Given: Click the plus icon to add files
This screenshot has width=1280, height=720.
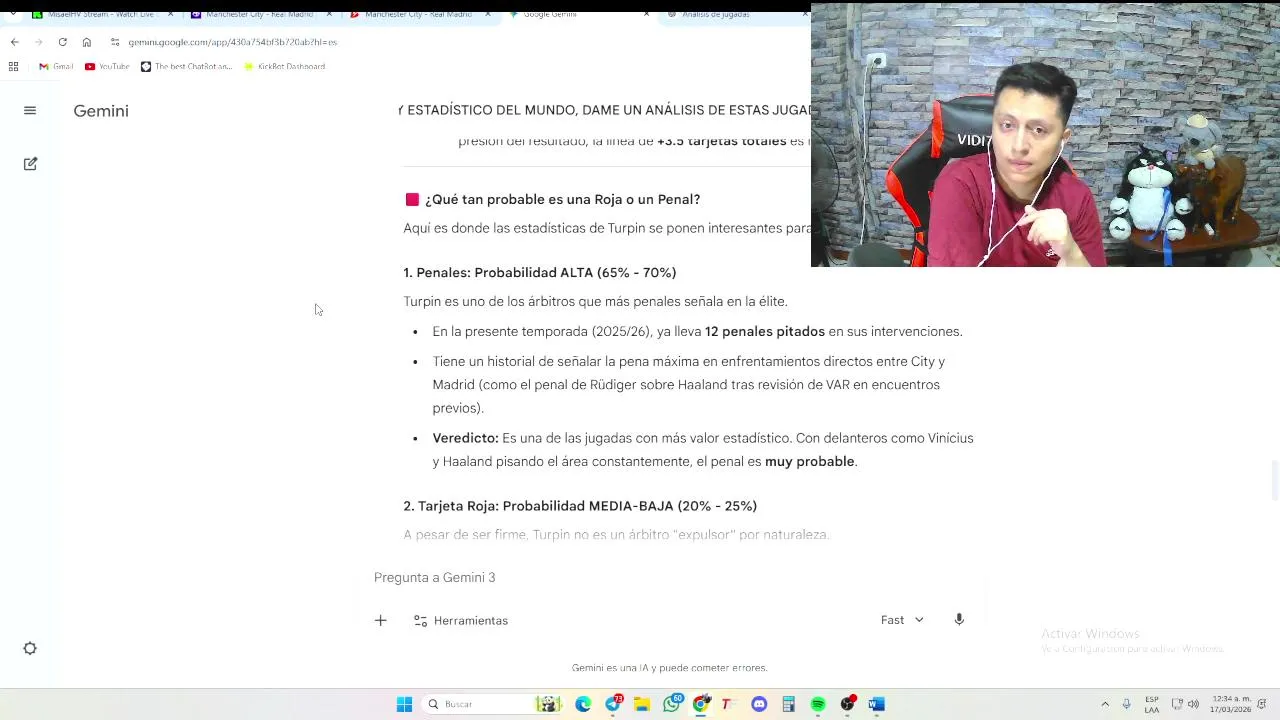Looking at the screenshot, I should tap(380, 621).
